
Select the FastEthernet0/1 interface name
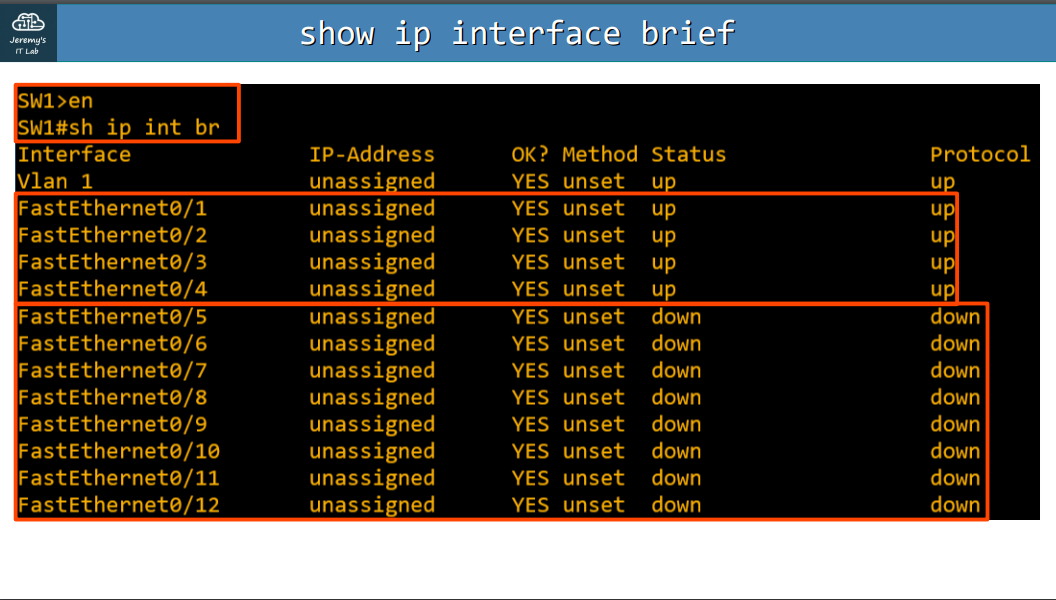click(112, 209)
